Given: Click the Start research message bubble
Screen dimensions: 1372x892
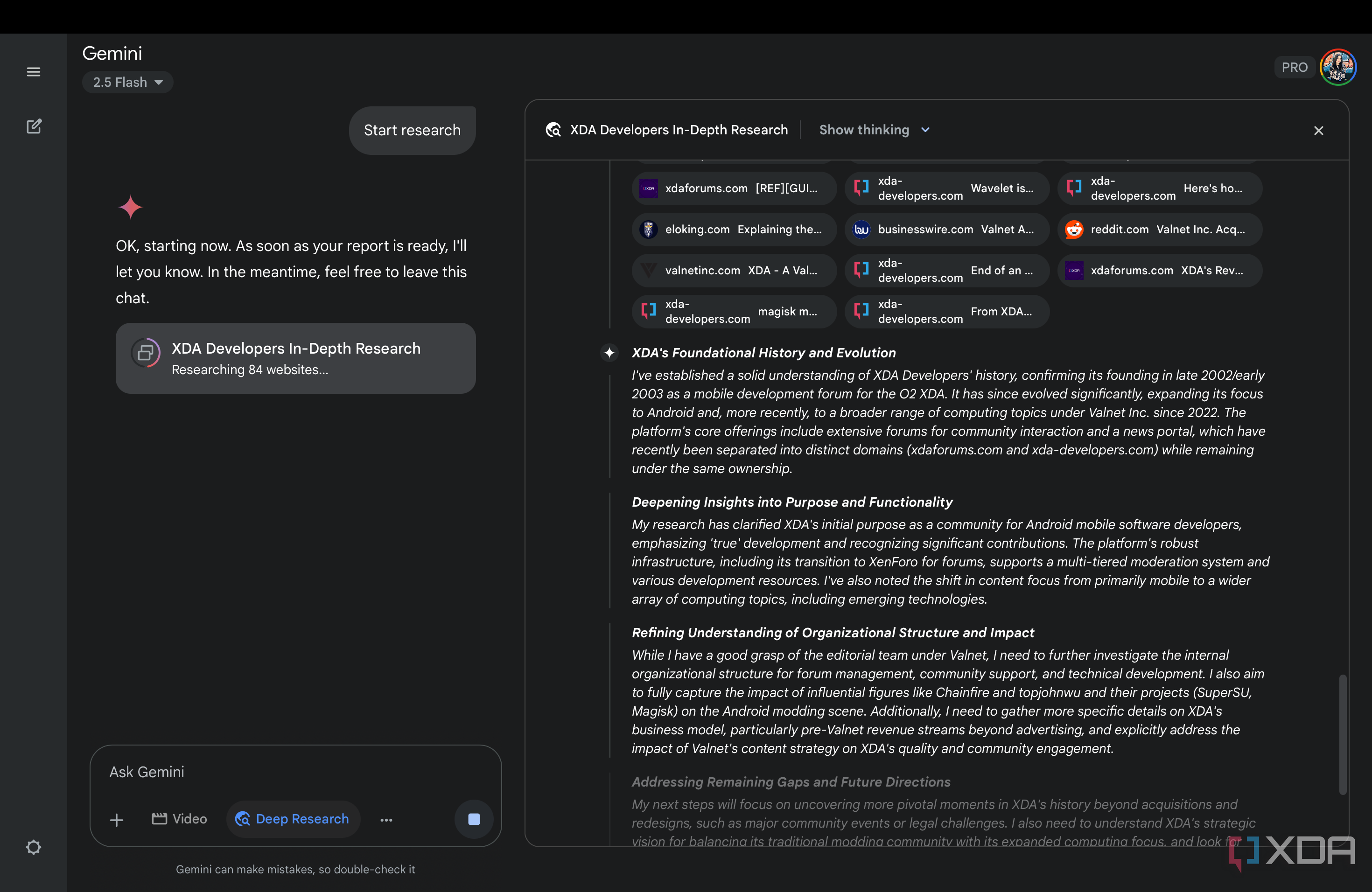Looking at the screenshot, I should (x=412, y=130).
